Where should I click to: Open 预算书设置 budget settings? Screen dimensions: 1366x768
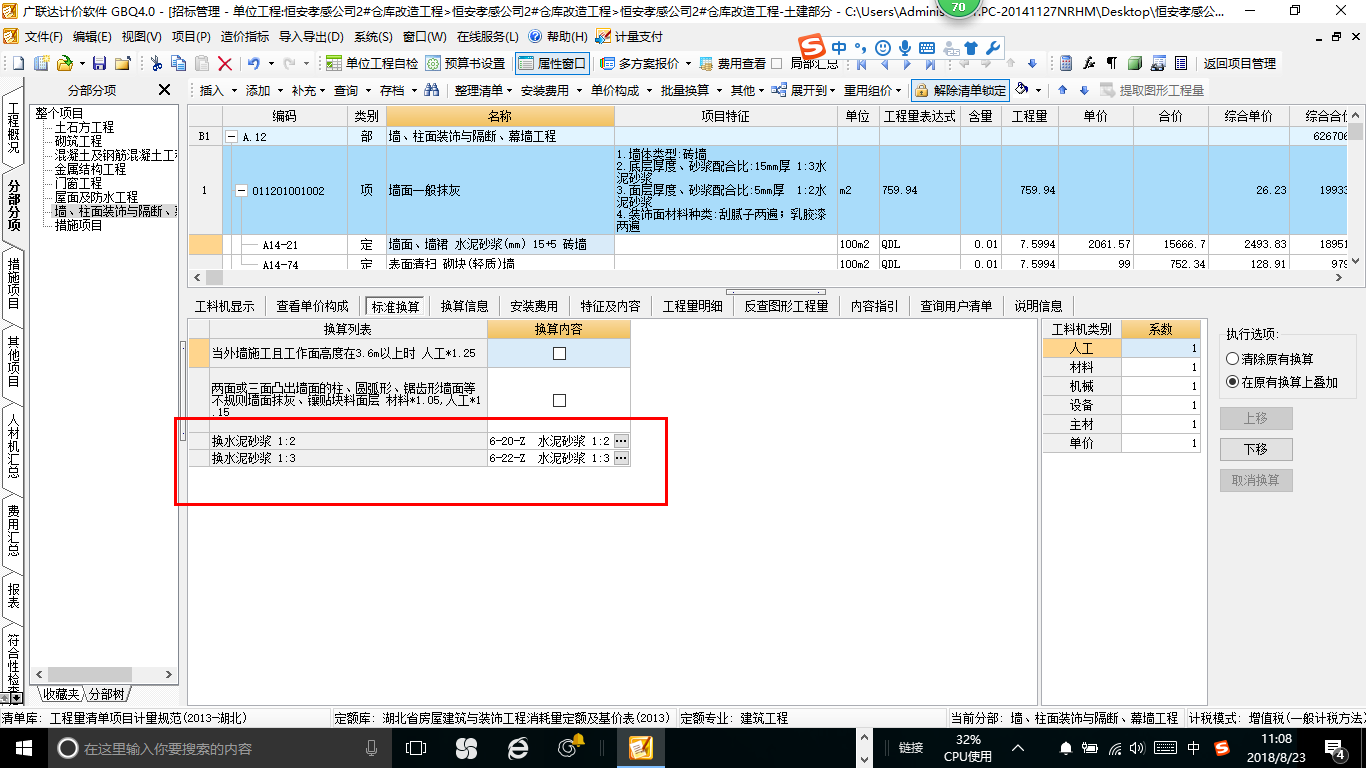coord(465,63)
